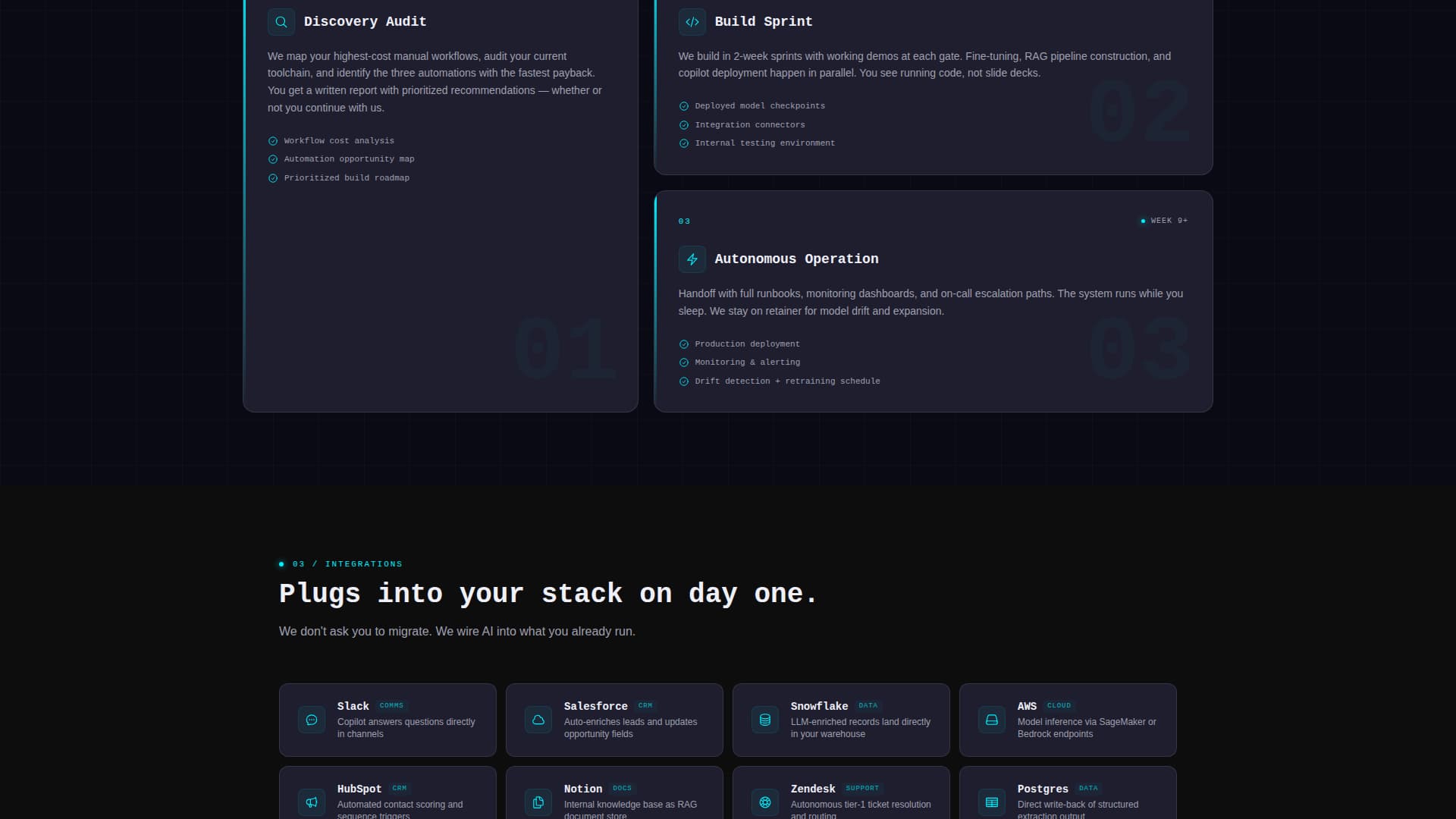The image size is (1456, 819).
Task: Open the AWS integration card title
Action: coord(1027,706)
